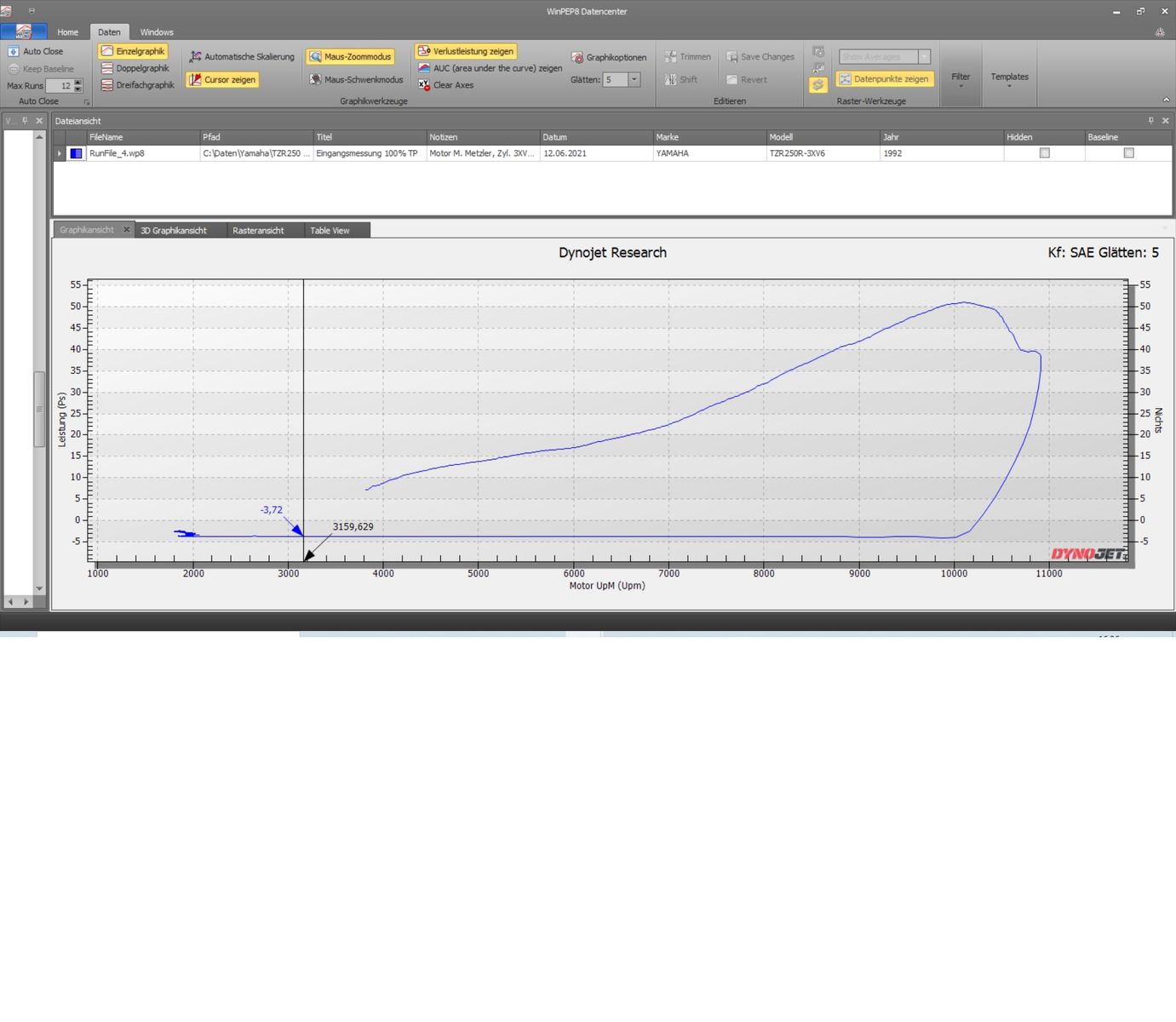Increase the Max Runs stepper value

click(x=78, y=83)
